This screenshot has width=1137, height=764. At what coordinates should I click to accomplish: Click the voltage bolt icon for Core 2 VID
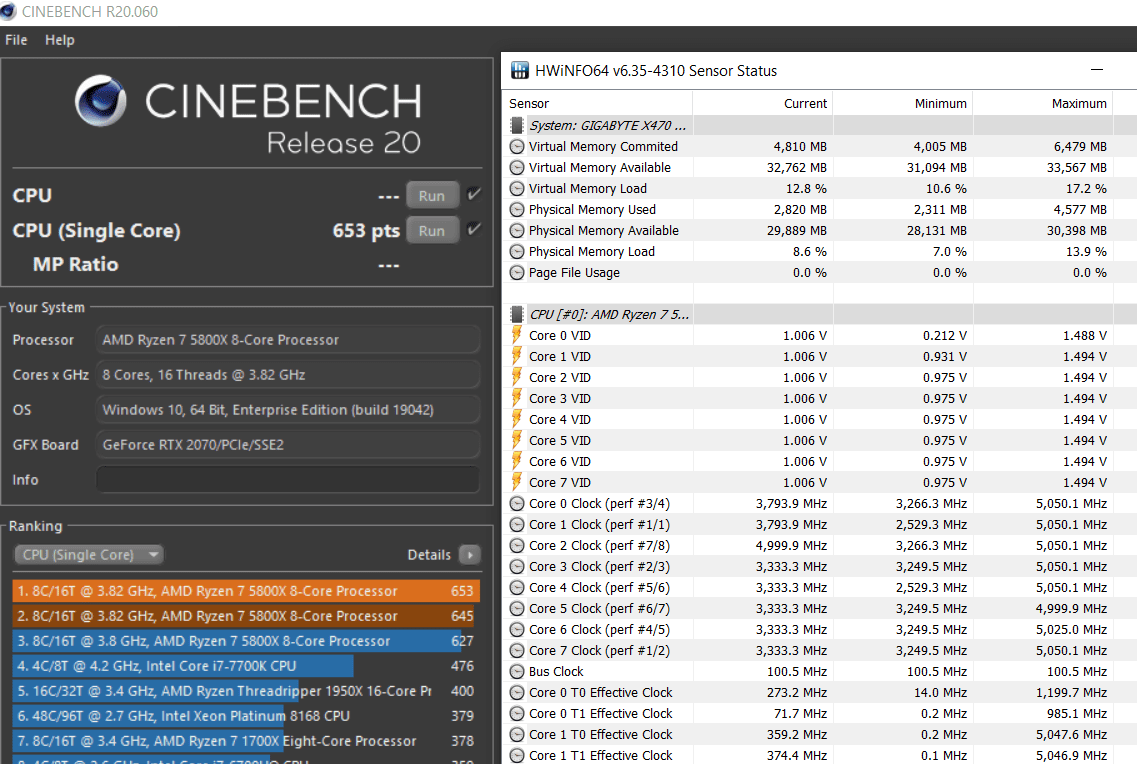(517, 377)
